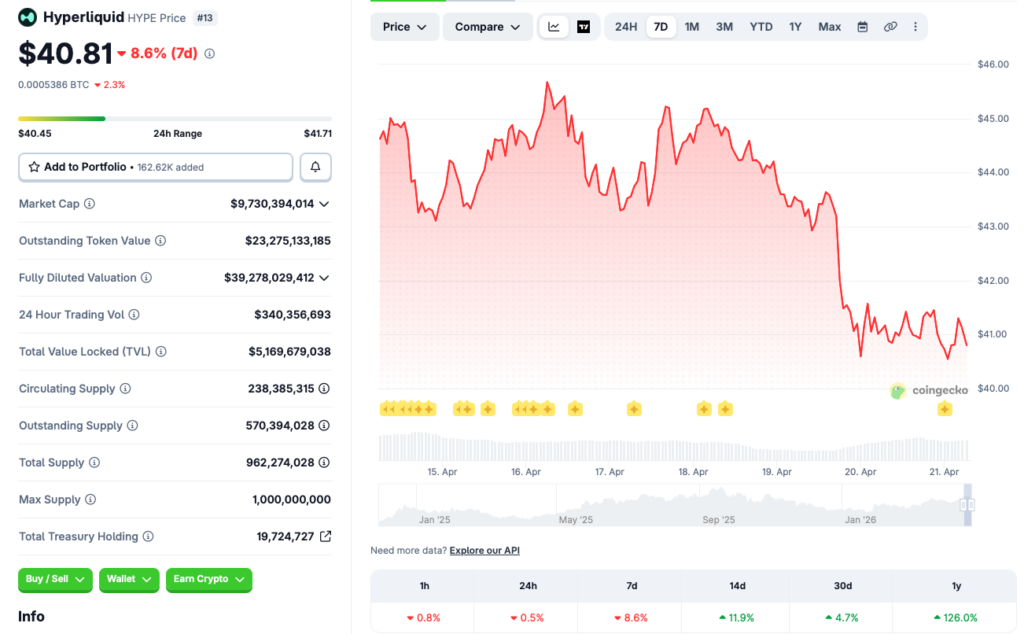Image resolution: width=1024 pixels, height=634 pixels.
Task: Click the right handle of chart range slider
Action: 968,505
